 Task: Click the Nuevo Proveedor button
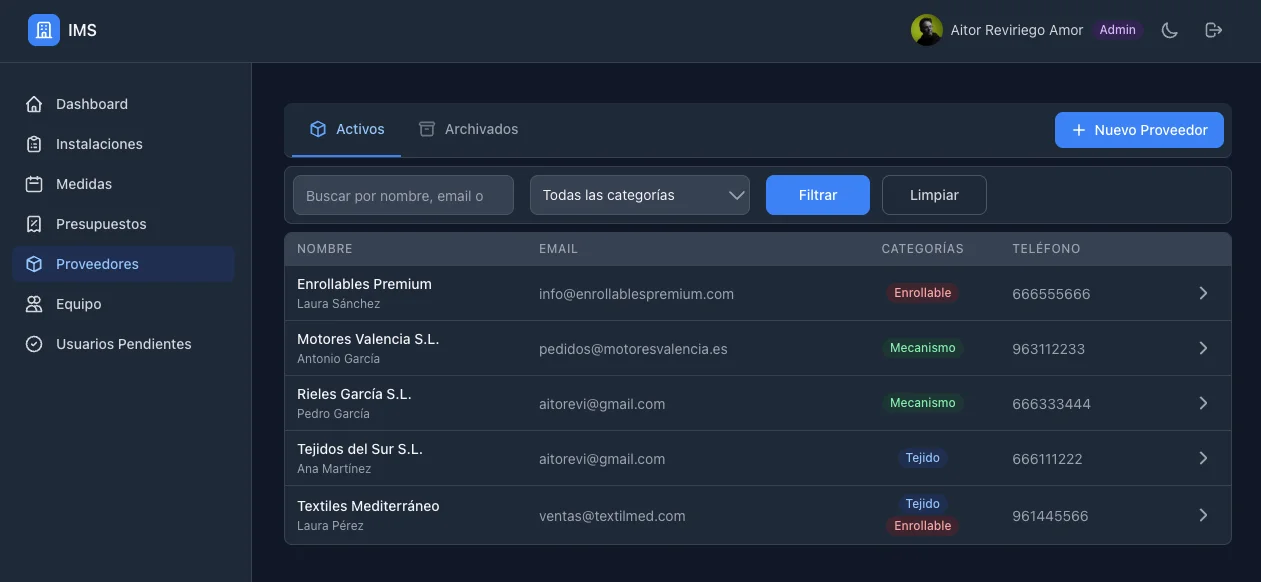coord(1139,130)
